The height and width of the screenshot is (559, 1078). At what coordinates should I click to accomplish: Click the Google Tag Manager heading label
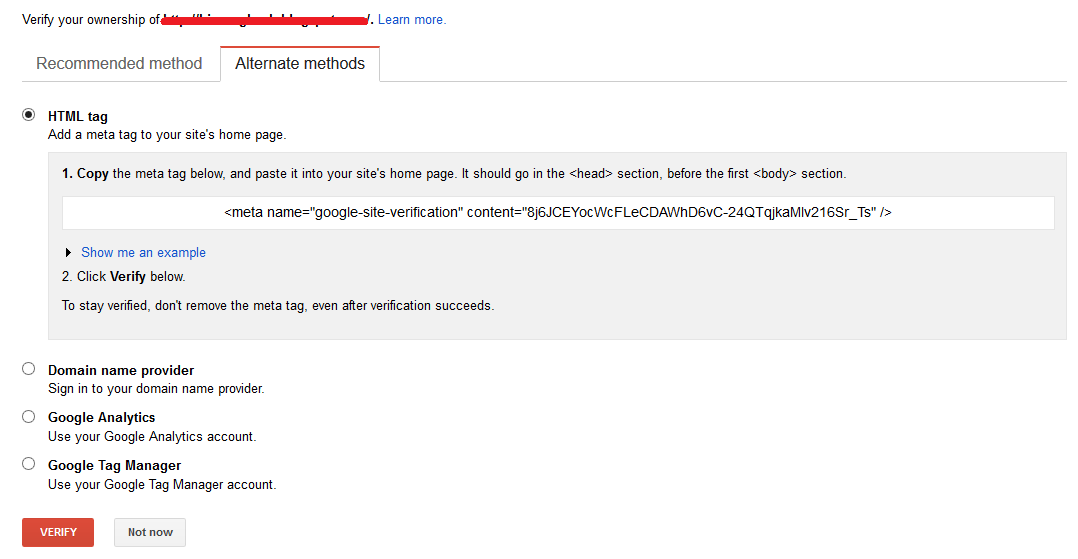click(x=115, y=465)
